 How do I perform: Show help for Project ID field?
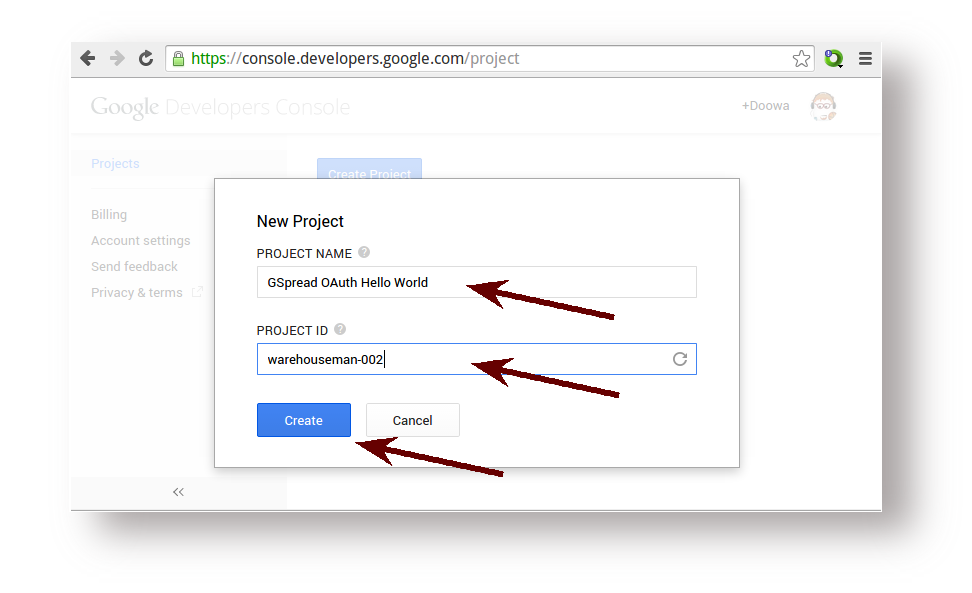coord(340,329)
